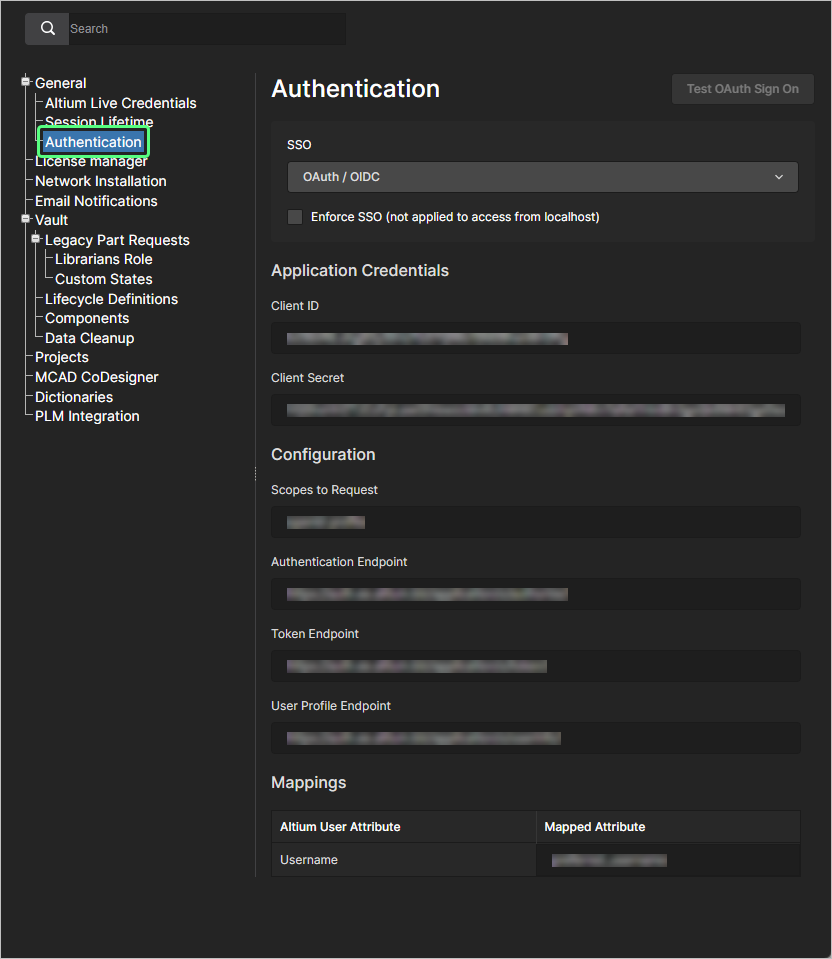Screen dimensions: 832x959
Task: Click the panel splitter handle dots
Action: tap(255, 474)
